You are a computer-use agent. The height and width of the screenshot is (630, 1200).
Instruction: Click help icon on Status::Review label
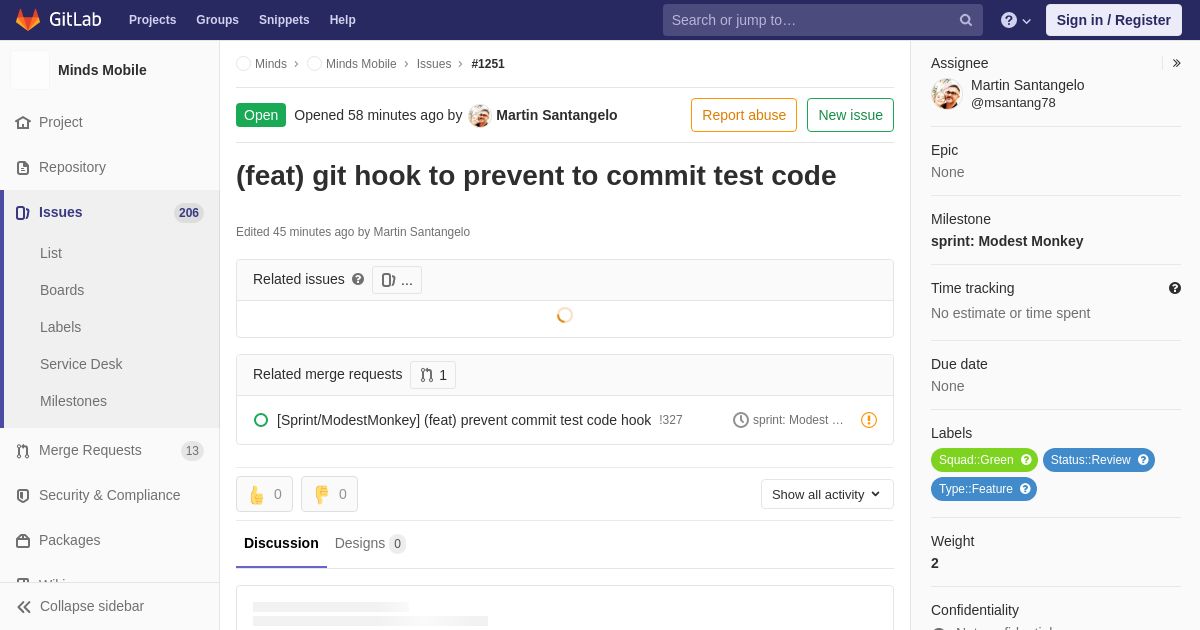pos(1143,460)
